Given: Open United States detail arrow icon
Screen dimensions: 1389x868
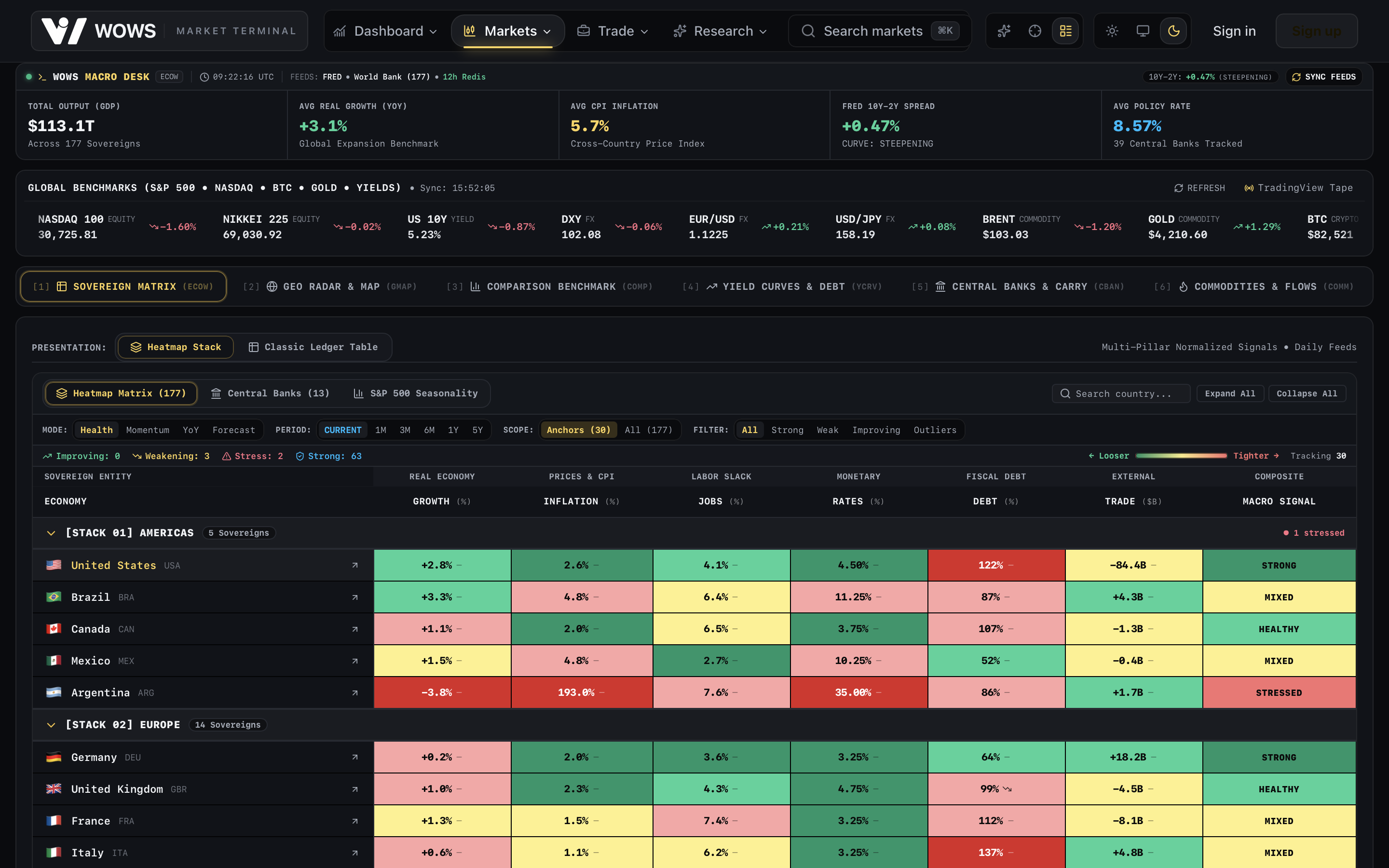Looking at the screenshot, I should click(x=354, y=566).
